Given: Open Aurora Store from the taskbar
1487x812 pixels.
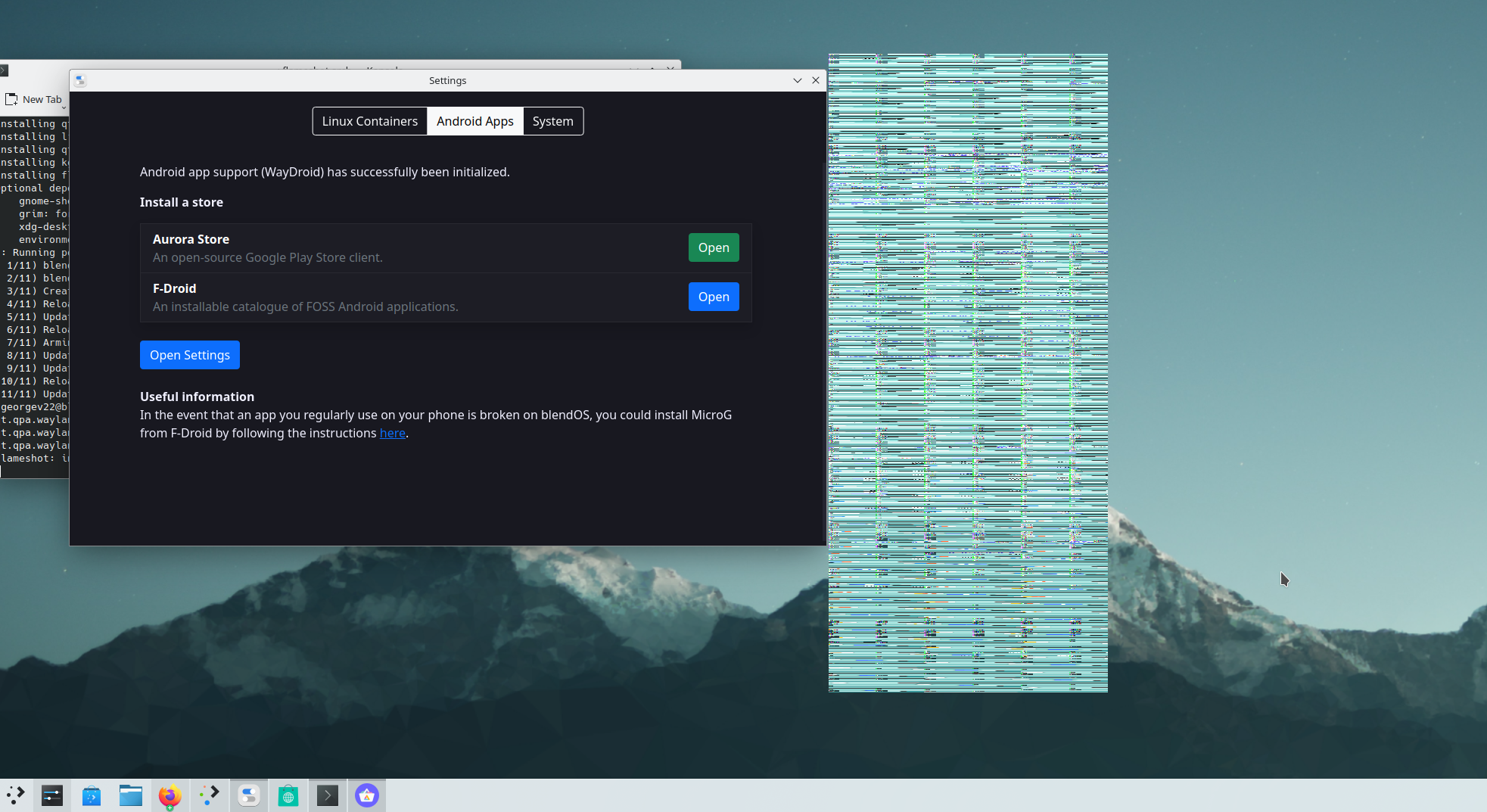Looking at the screenshot, I should [x=367, y=795].
